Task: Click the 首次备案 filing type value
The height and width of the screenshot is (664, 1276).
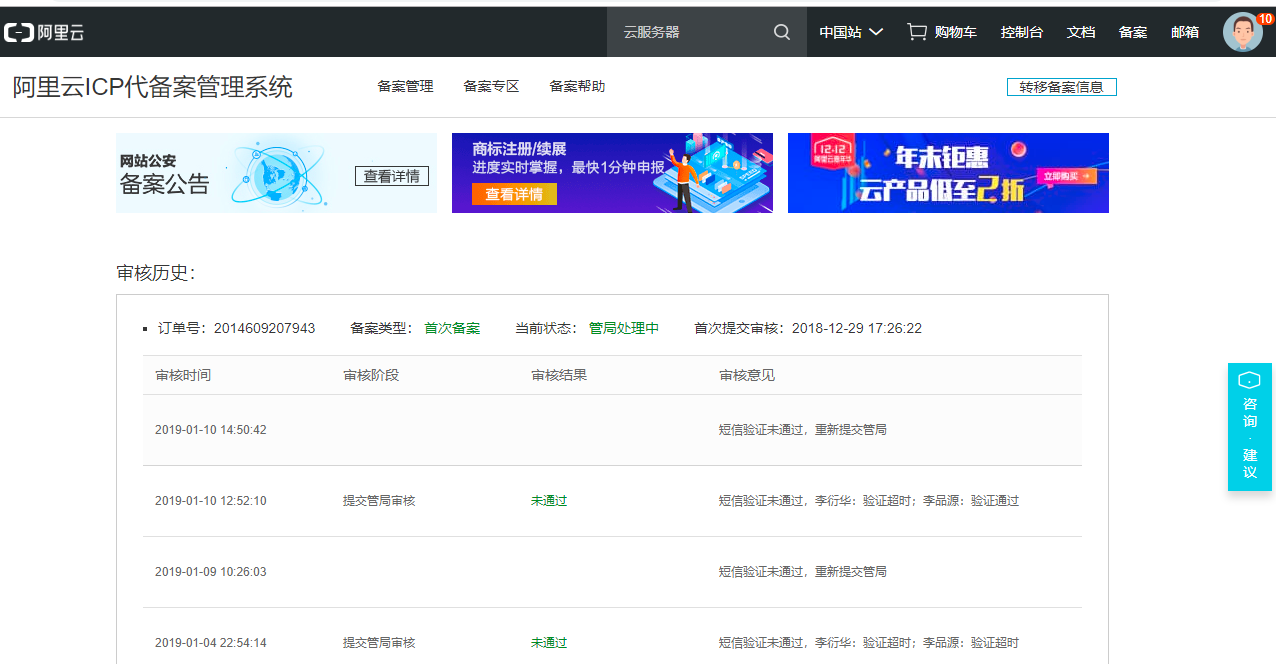Action: [452, 328]
